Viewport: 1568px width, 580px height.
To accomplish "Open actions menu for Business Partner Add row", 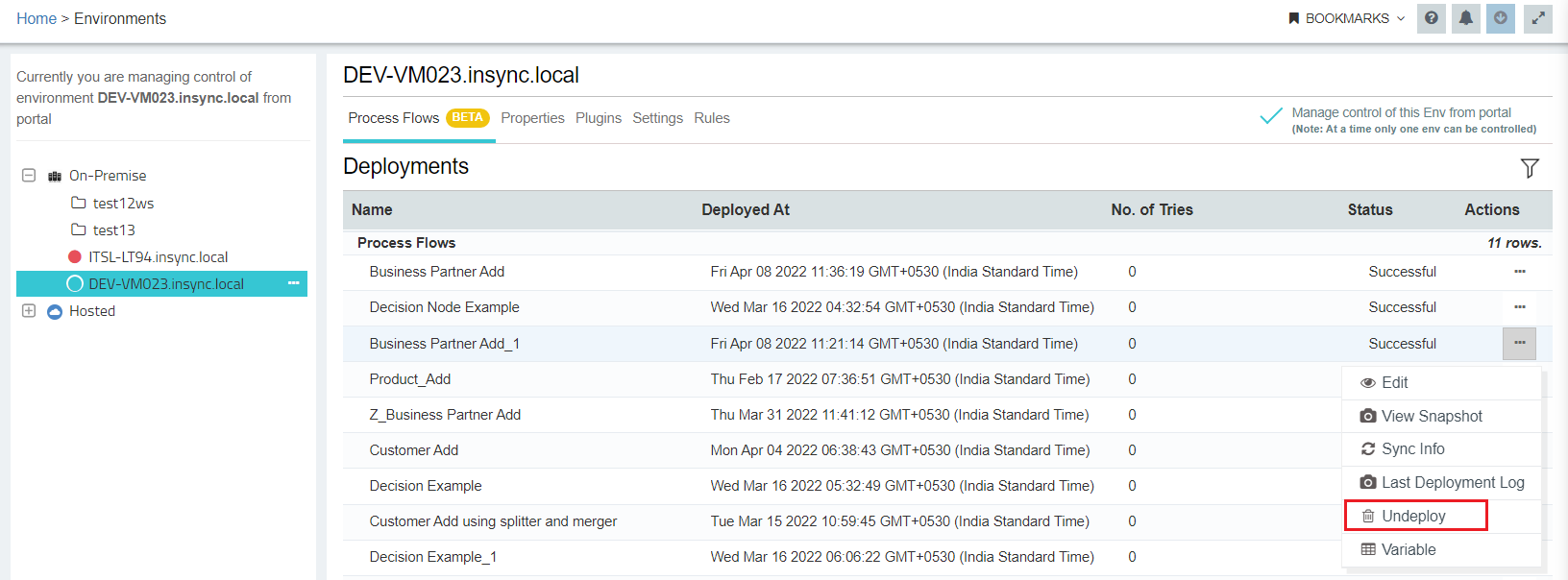I will click(x=1520, y=272).
